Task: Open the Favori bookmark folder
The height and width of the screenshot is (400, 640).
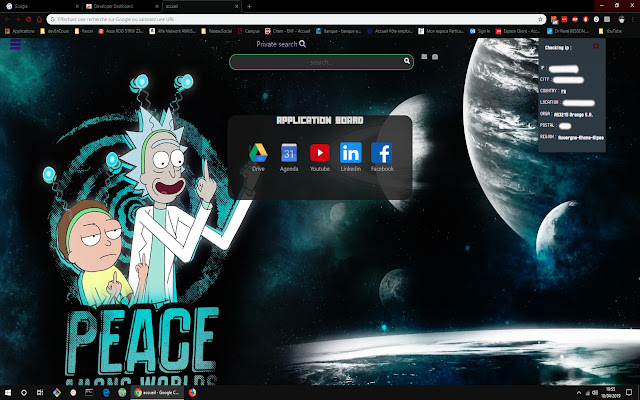Action: (84, 31)
